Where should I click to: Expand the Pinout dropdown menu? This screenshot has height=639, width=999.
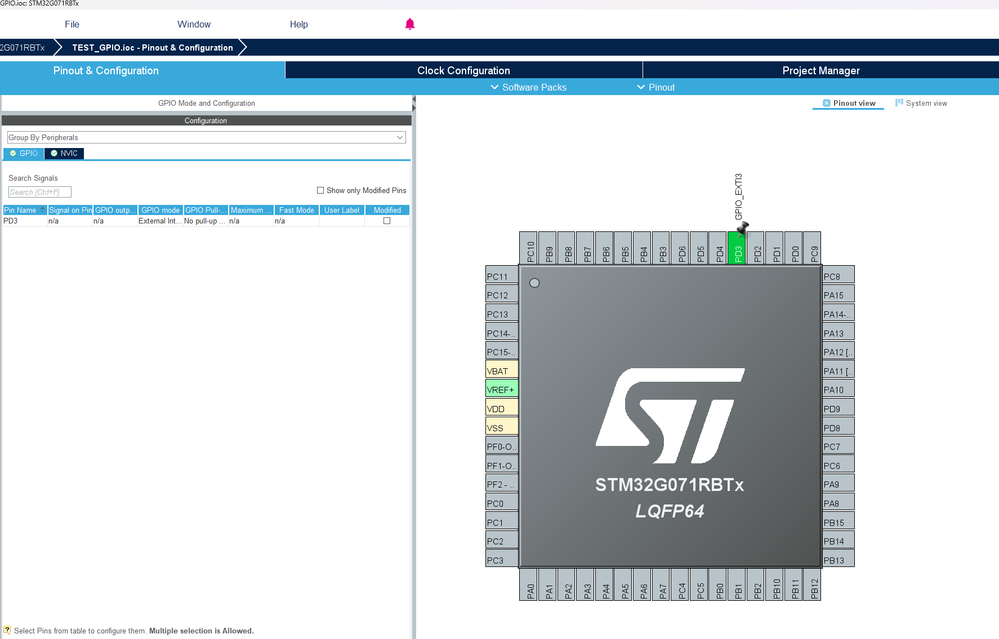coord(656,87)
